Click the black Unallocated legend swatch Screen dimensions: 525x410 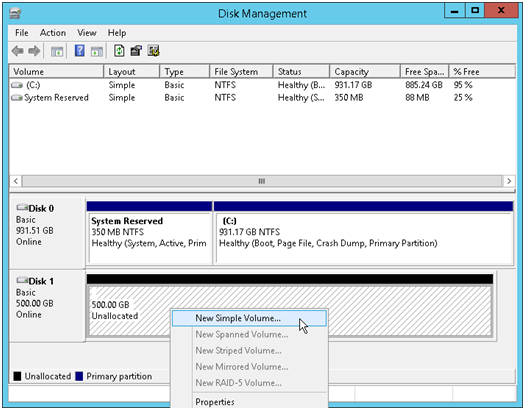tap(17, 376)
